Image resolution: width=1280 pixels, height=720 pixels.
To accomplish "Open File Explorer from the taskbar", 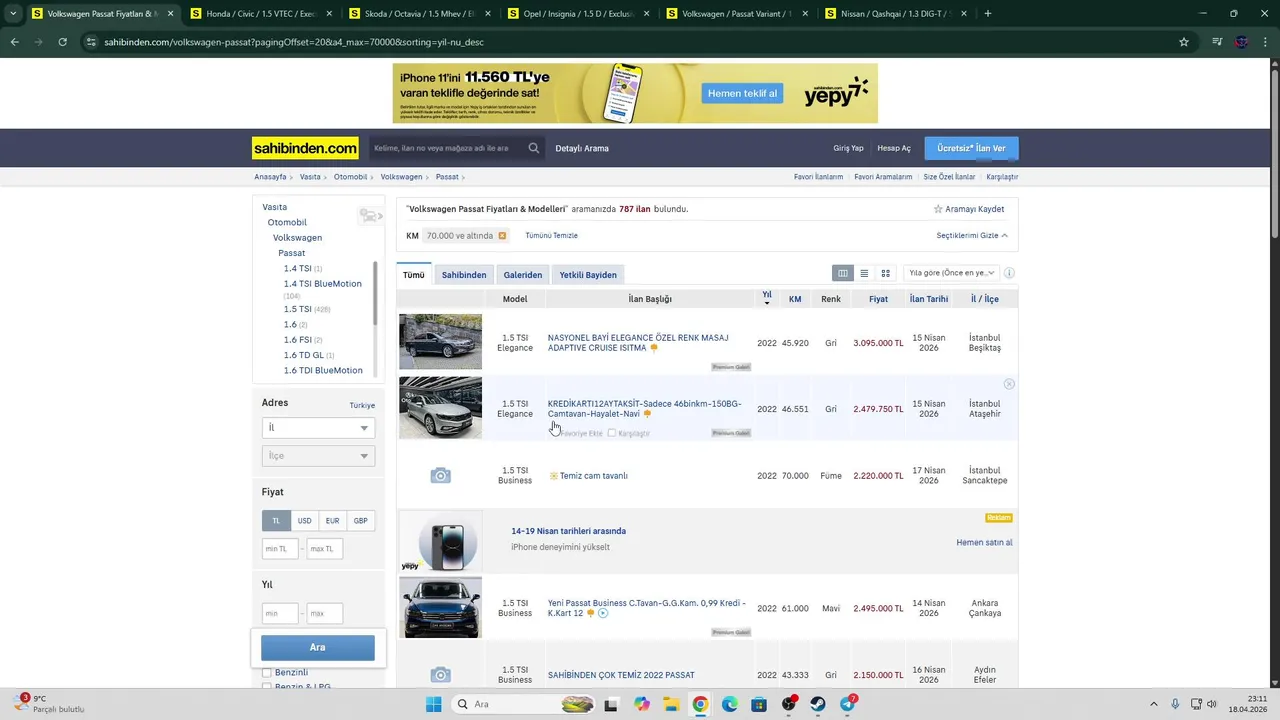I will [x=671, y=704].
